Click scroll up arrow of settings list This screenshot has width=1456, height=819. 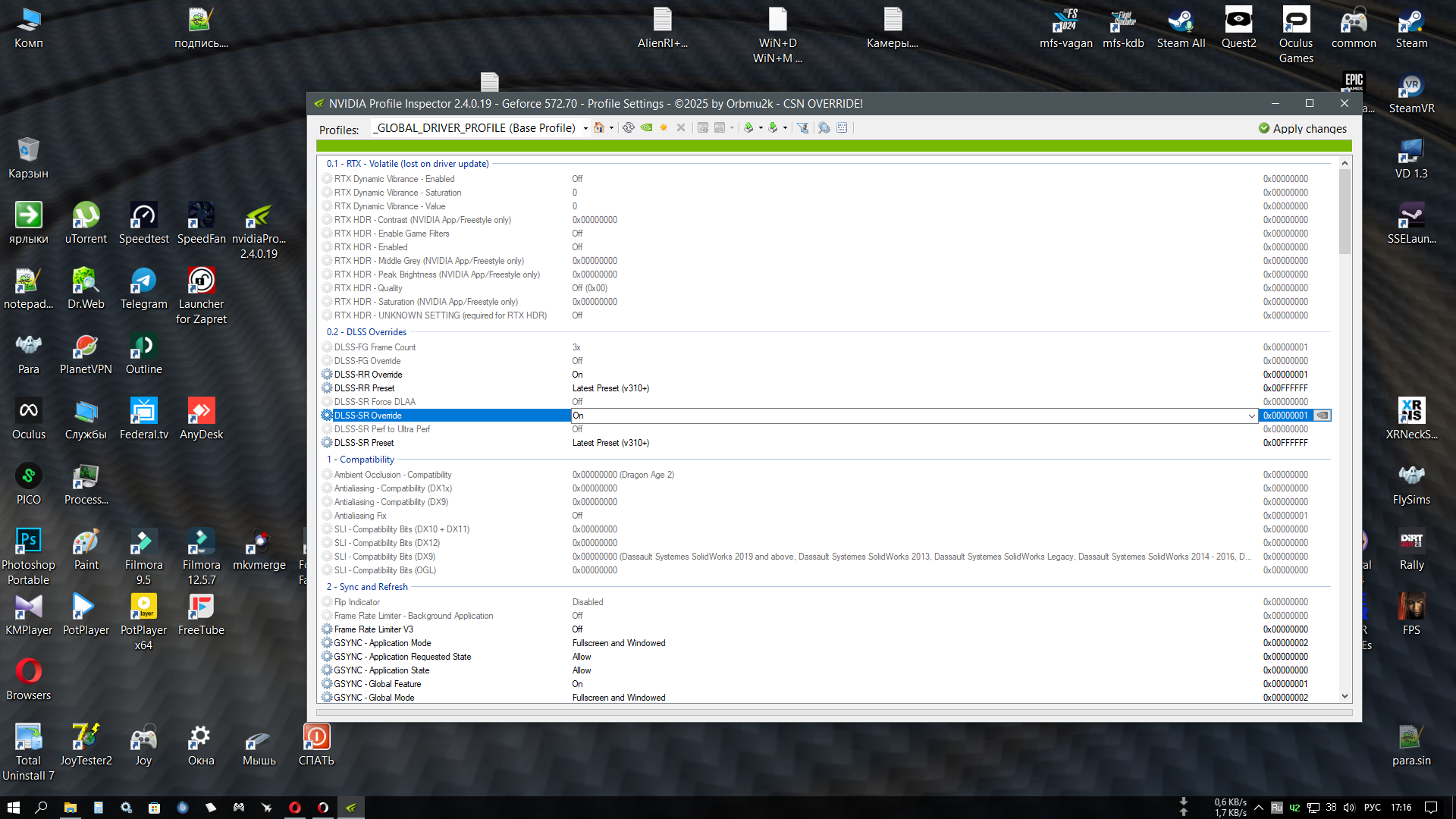pos(1345,163)
